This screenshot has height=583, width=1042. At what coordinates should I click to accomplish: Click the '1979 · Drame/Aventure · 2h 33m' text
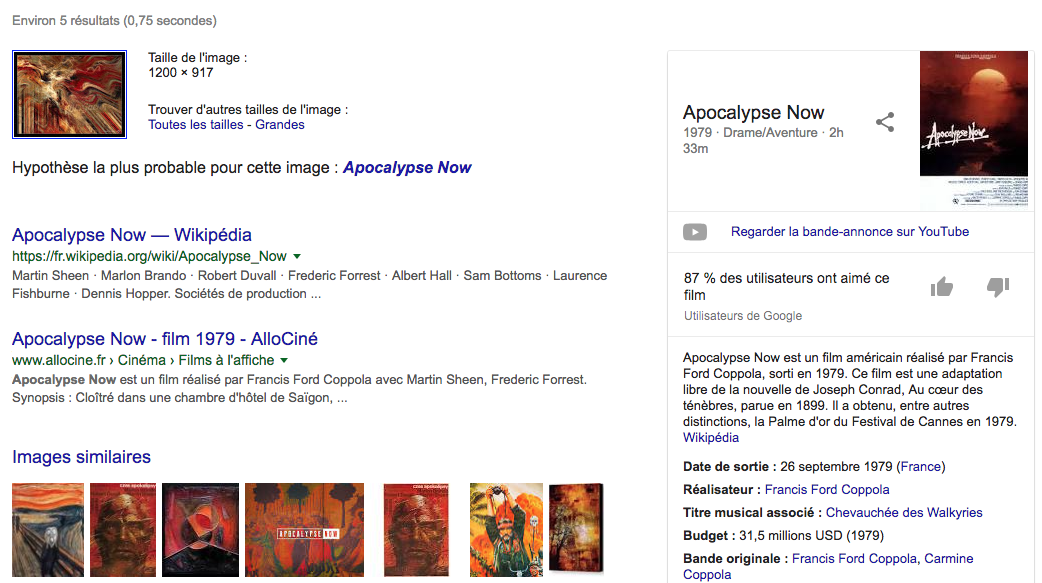click(x=763, y=140)
